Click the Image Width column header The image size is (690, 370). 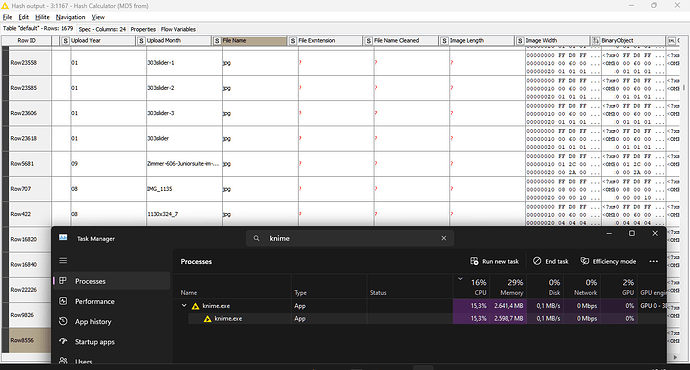(552, 40)
